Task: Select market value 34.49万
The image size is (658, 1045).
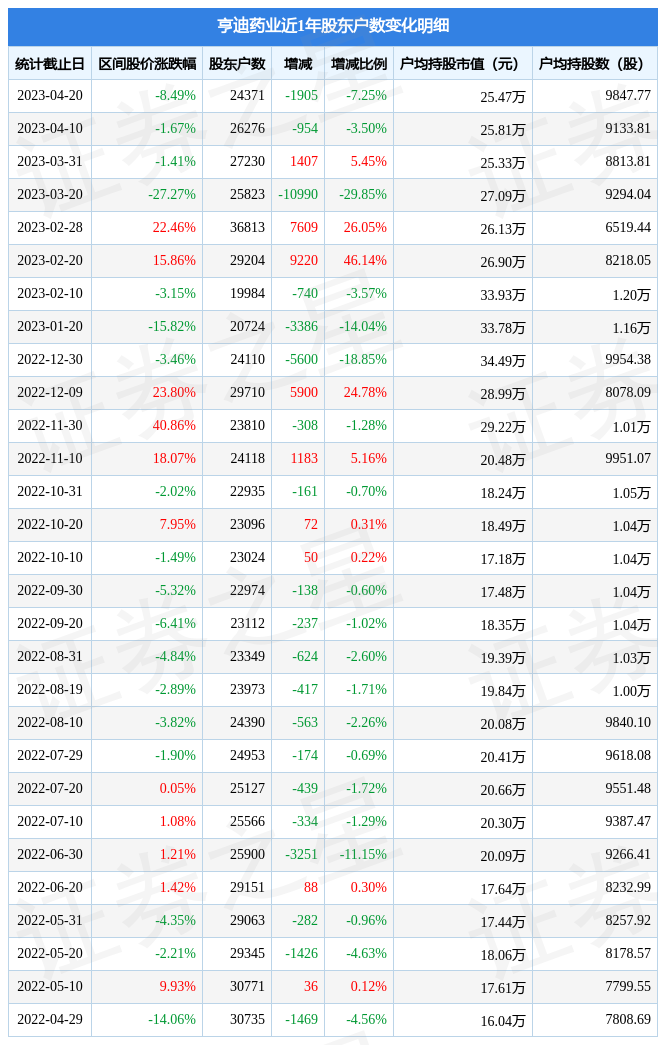Action: (503, 361)
